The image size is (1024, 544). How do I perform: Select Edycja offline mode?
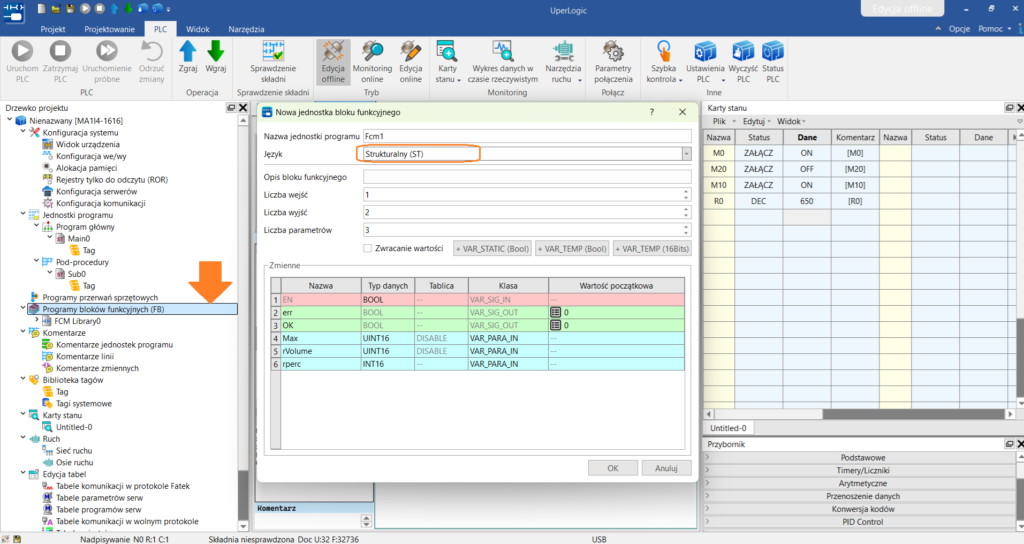333,61
